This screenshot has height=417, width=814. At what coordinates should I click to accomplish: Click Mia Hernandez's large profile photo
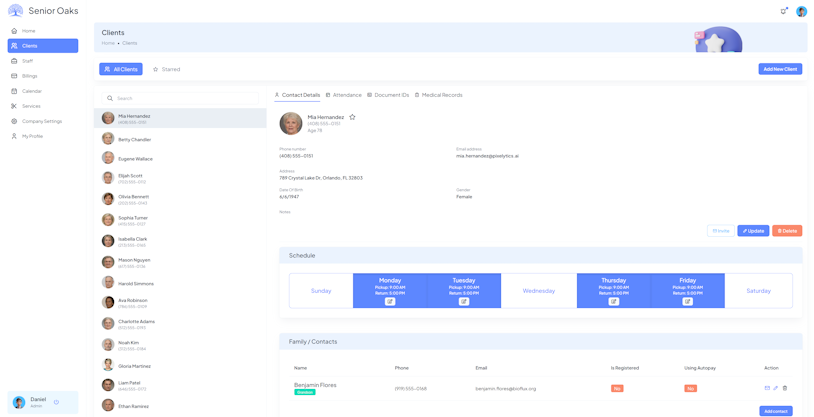tap(291, 124)
